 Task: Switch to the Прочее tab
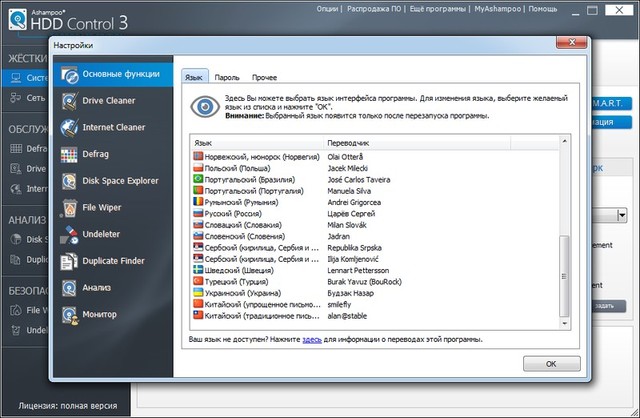click(264, 76)
